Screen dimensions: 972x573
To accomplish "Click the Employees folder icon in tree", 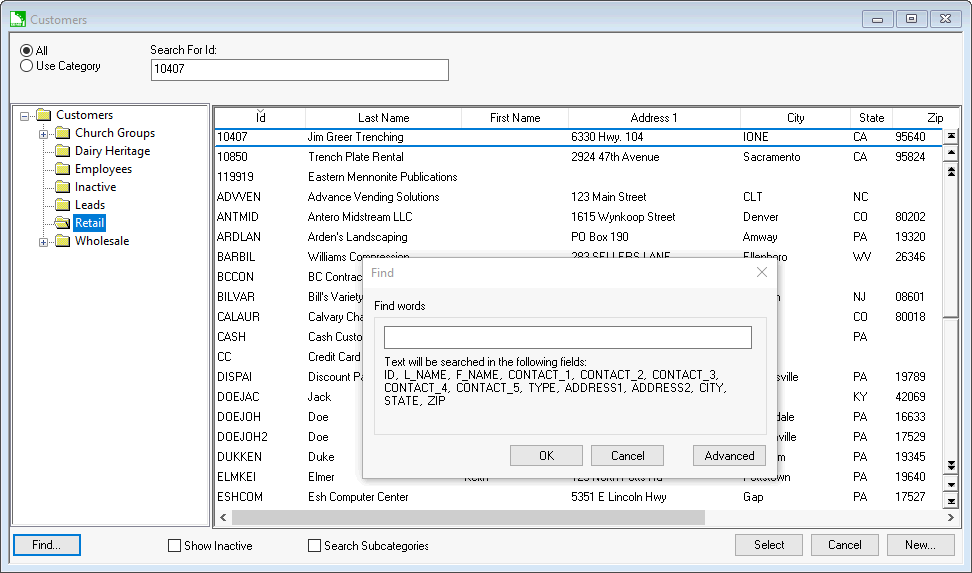I will 62,169.
